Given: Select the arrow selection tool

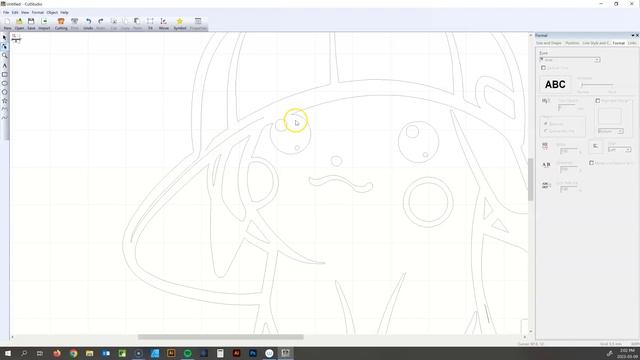Looking at the screenshot, I should (4, 38).
